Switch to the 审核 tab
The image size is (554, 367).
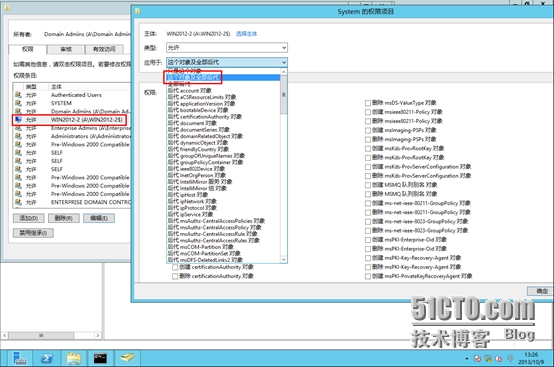(x=66, y=49)
